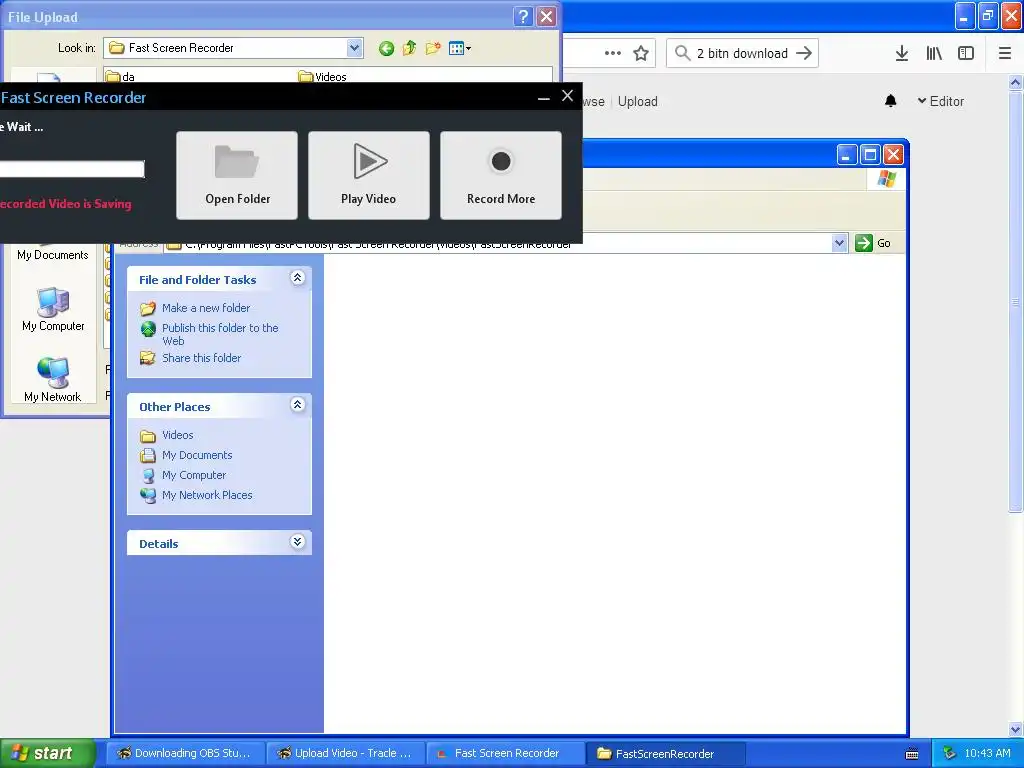Open Folder in Fast Screen Recorder
The height and width of the screenshot is (768, 1024).
[x=237, y=175]
